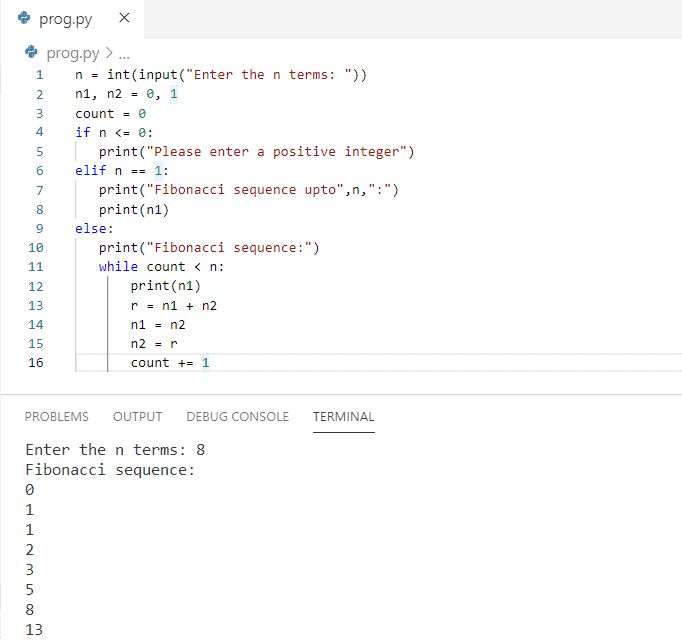
Task: Switch to the PROBLEMS panel tab
Action: [57, 416]
